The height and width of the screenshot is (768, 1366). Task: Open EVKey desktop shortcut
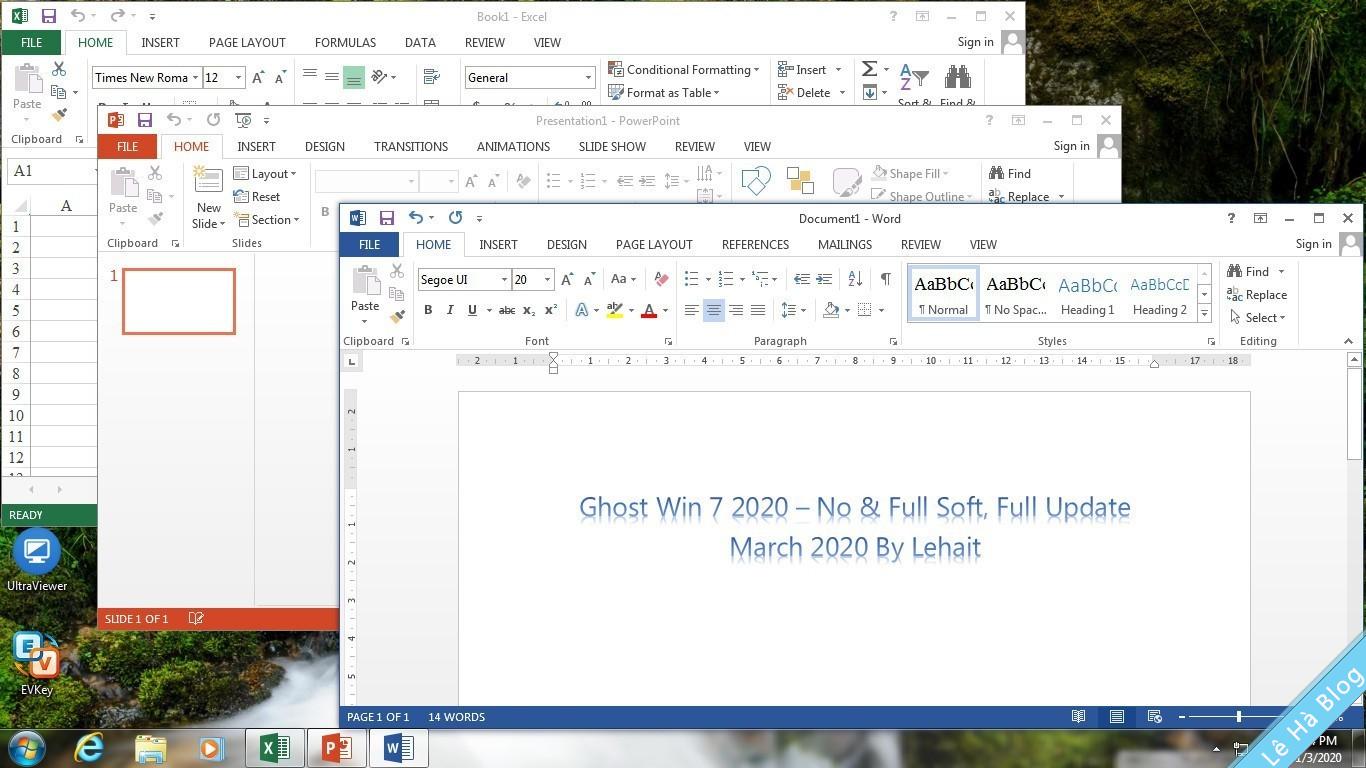37,664
